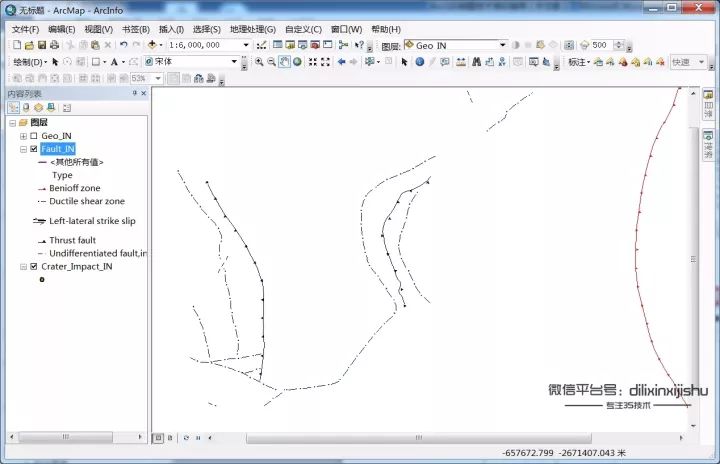Switch to List By Source view
Image resolution: width=720 pixels, height=464 pixels.
26,108
